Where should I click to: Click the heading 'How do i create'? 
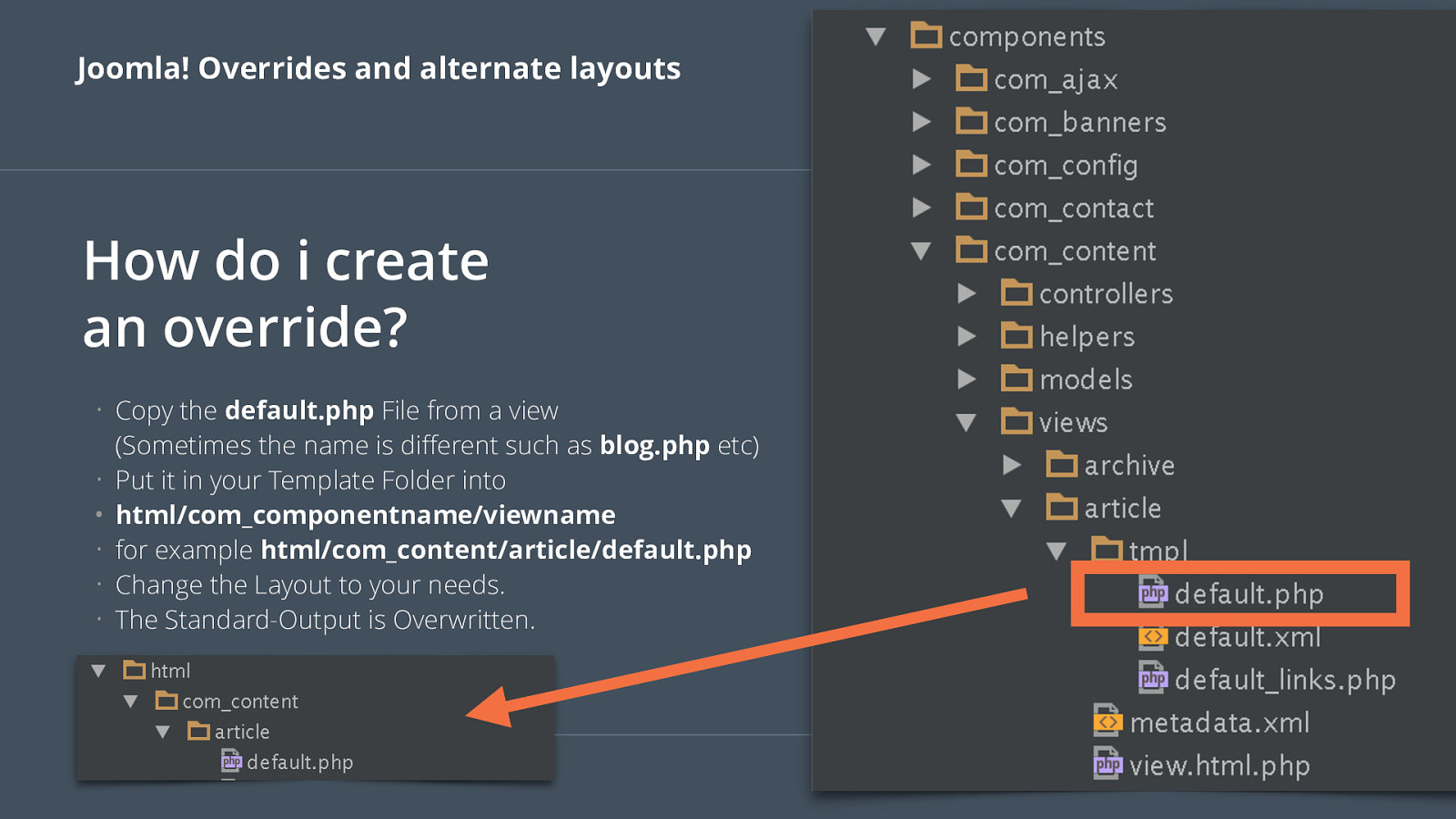(x=286, y=260)
